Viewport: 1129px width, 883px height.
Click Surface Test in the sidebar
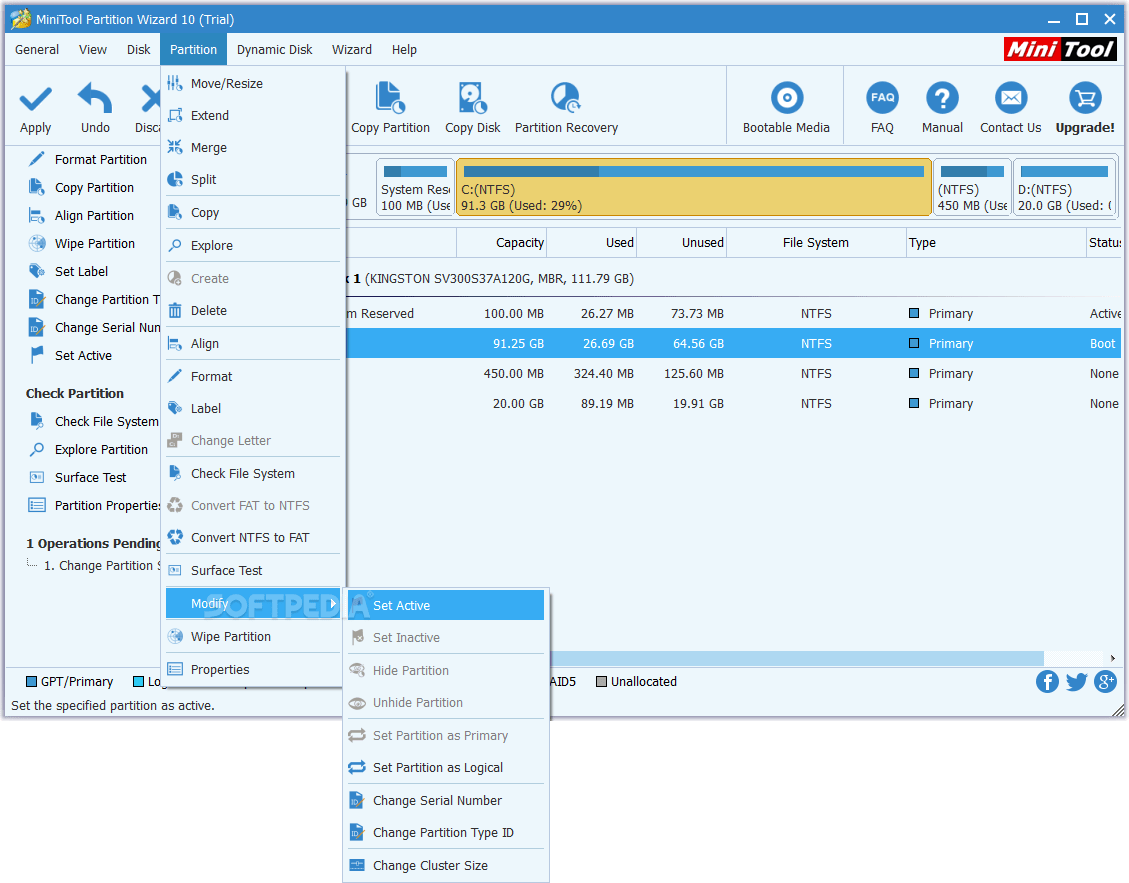[x=77, y=478]
